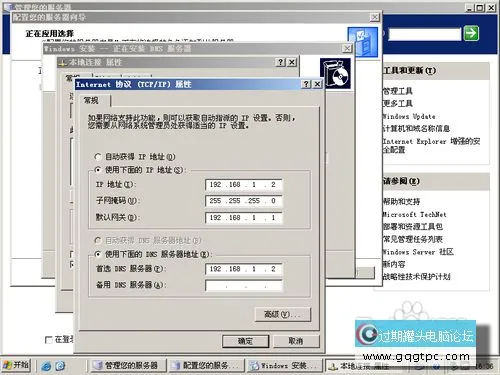
Task: Close the Windows 安装 window
Action: tap(347, 48)
